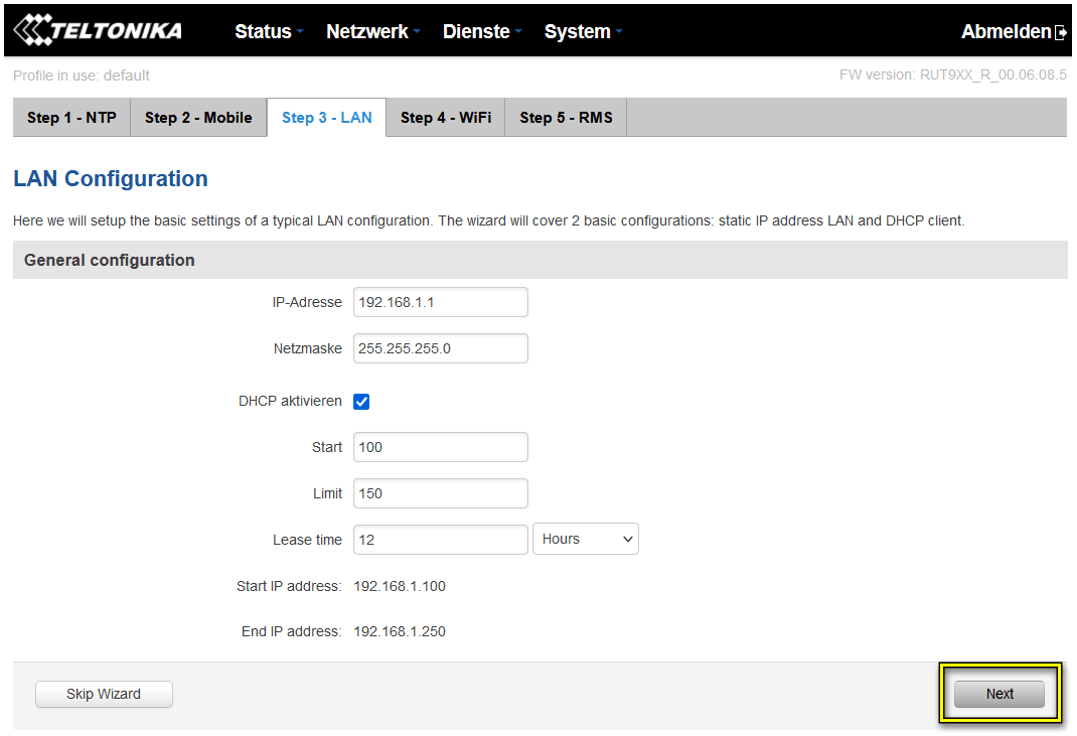Click the logout arrow icon beside Abmelden
This screenshot has width=1077, height=736.
pos(1061,32)
